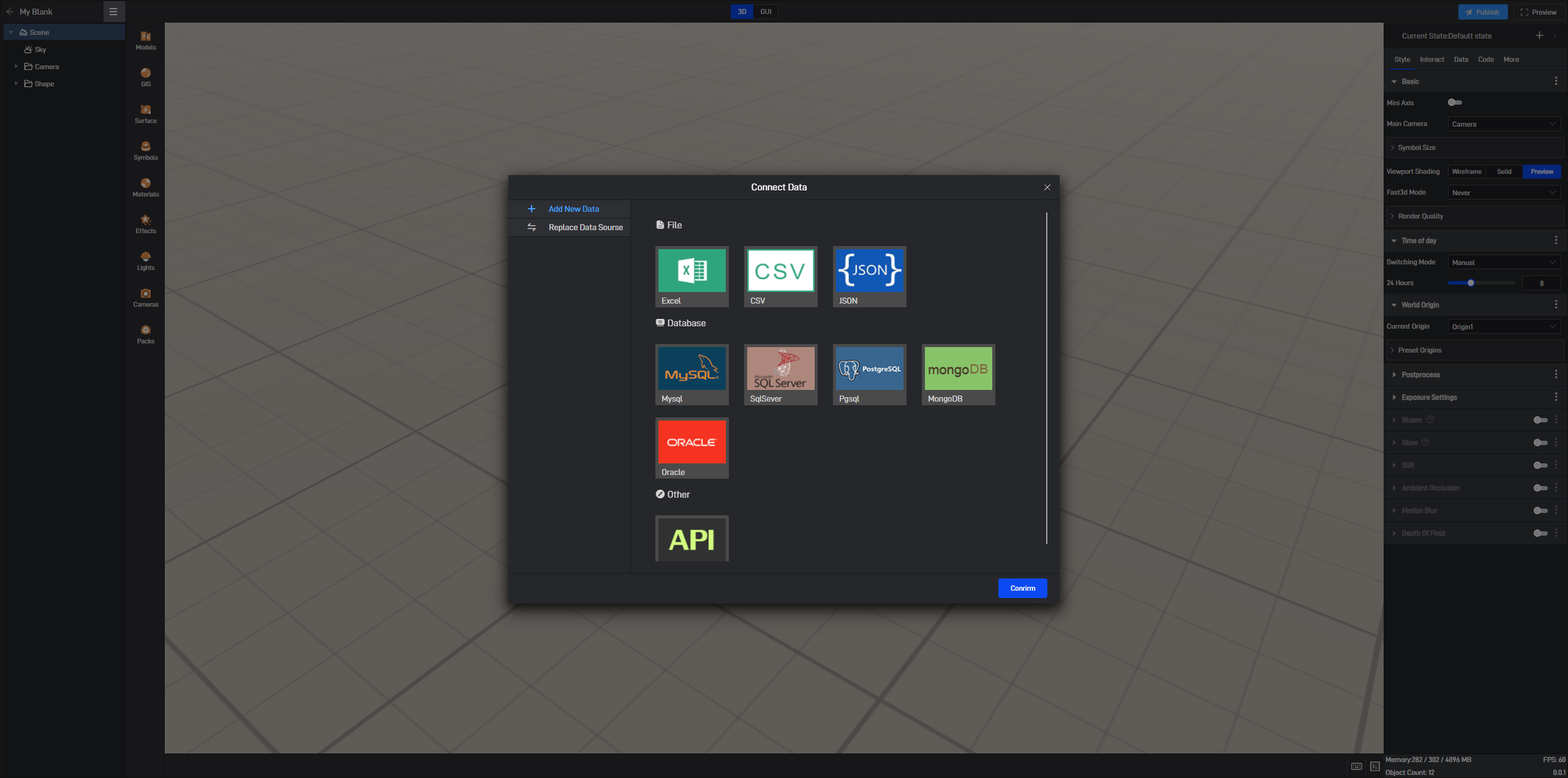Click the Preview button in top bar
1568x778 pixels.
(1539, 12)
